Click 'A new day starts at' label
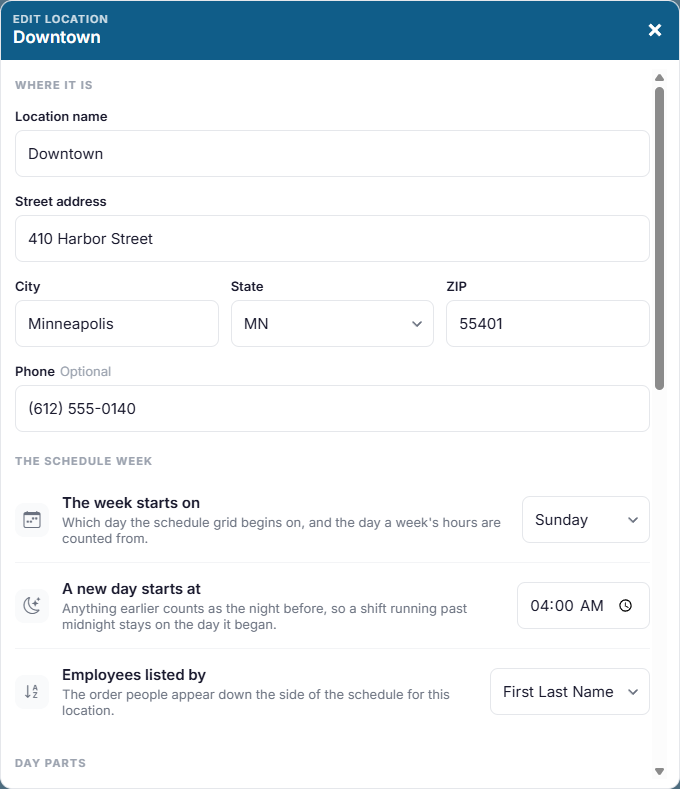The image size is (680, 789). [x=131, y=589]
